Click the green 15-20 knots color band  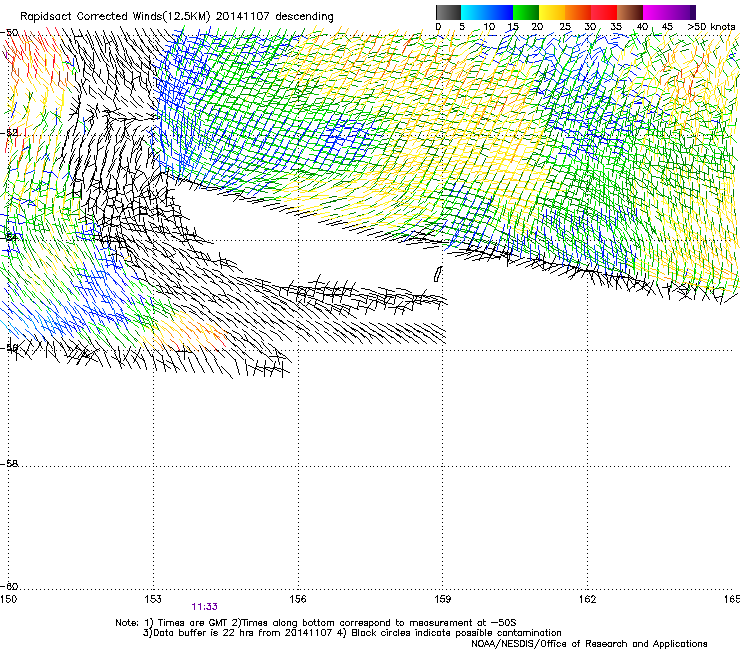coord(526,12)
